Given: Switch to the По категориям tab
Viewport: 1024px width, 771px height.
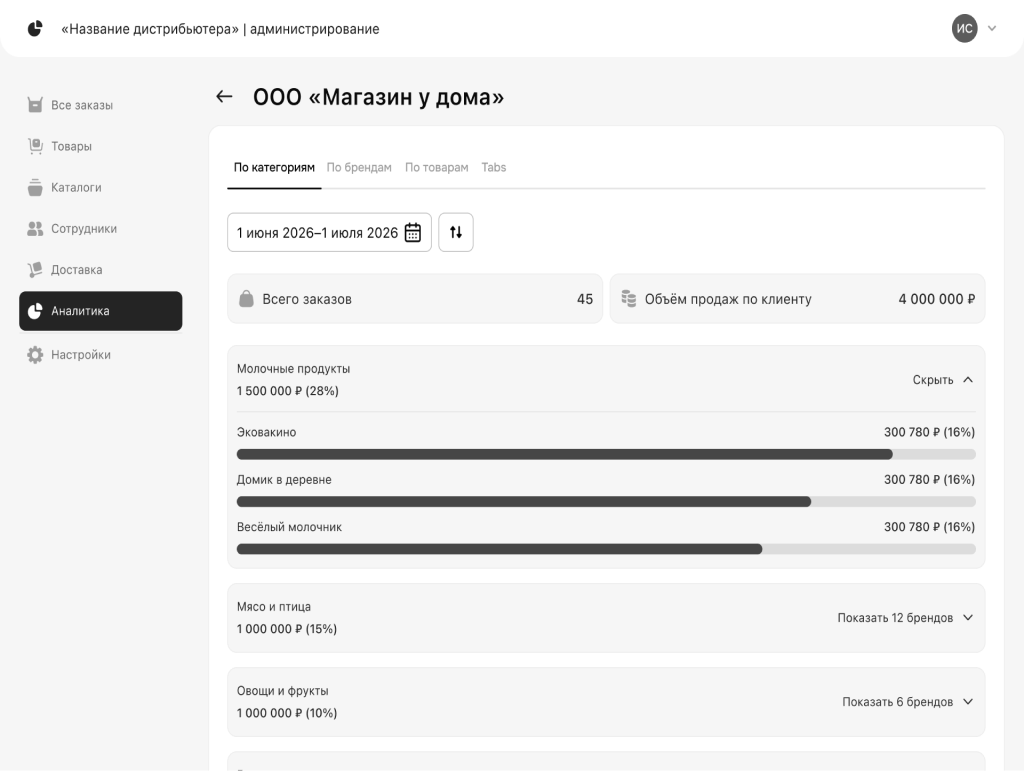Looking at the screenshot, I should (x=274, y=167).
